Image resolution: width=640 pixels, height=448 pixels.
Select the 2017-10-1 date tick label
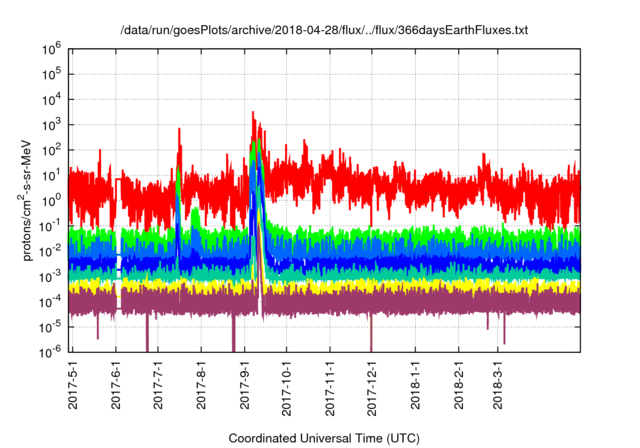pyautogui.click(x=287, y=387)
